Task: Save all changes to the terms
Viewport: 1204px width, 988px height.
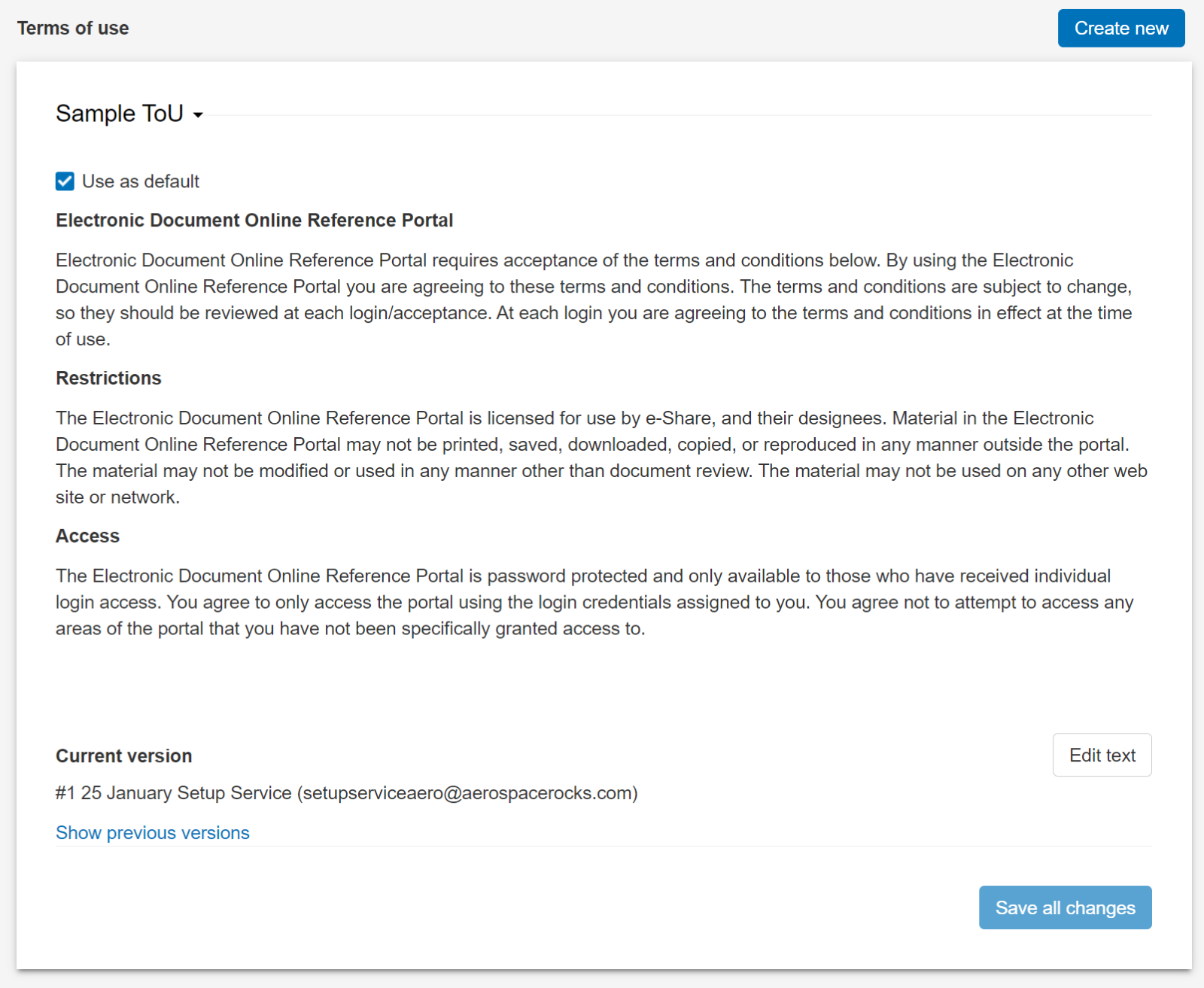Action: (x=1065, y=907)
